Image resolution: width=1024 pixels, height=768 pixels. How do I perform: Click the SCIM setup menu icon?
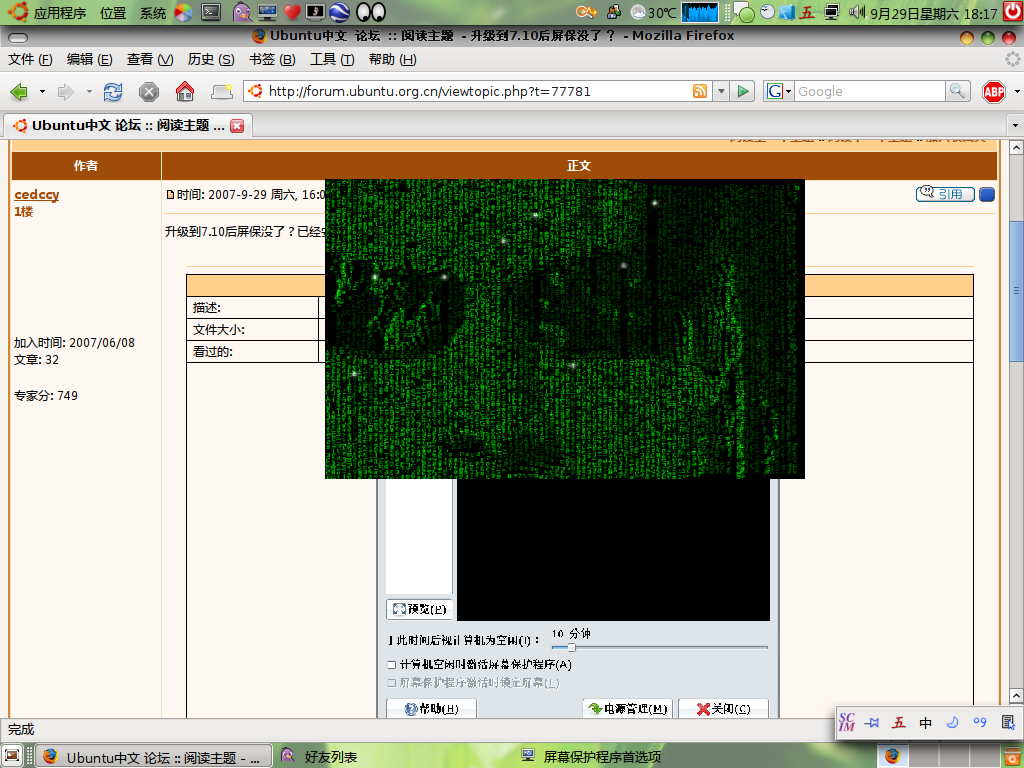(x=1008, y=722)
